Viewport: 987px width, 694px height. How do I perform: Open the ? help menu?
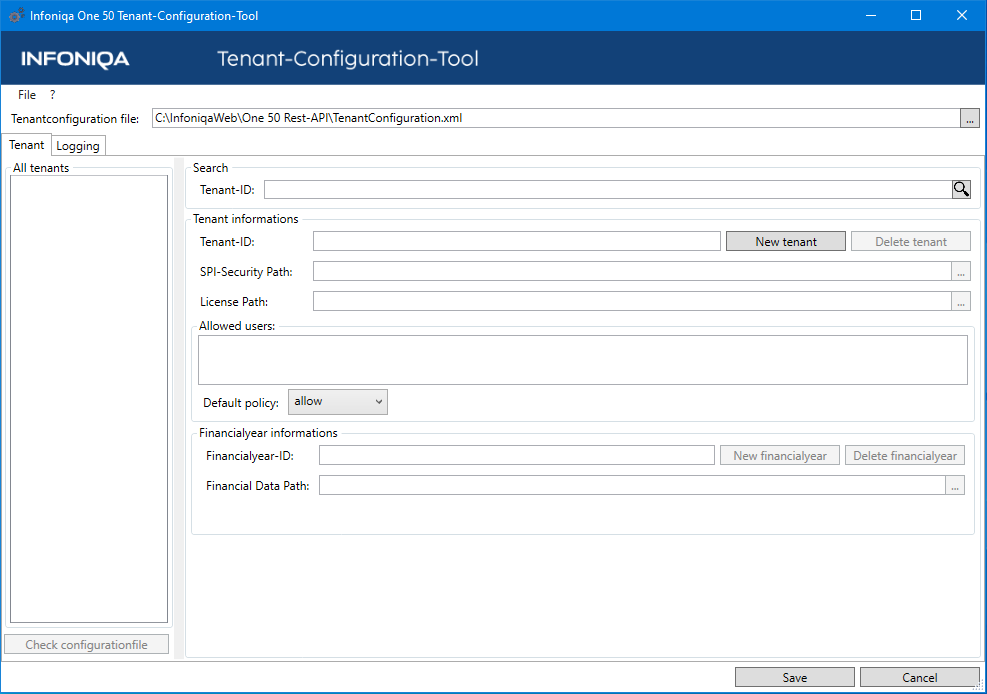click(x=53, y=95)
